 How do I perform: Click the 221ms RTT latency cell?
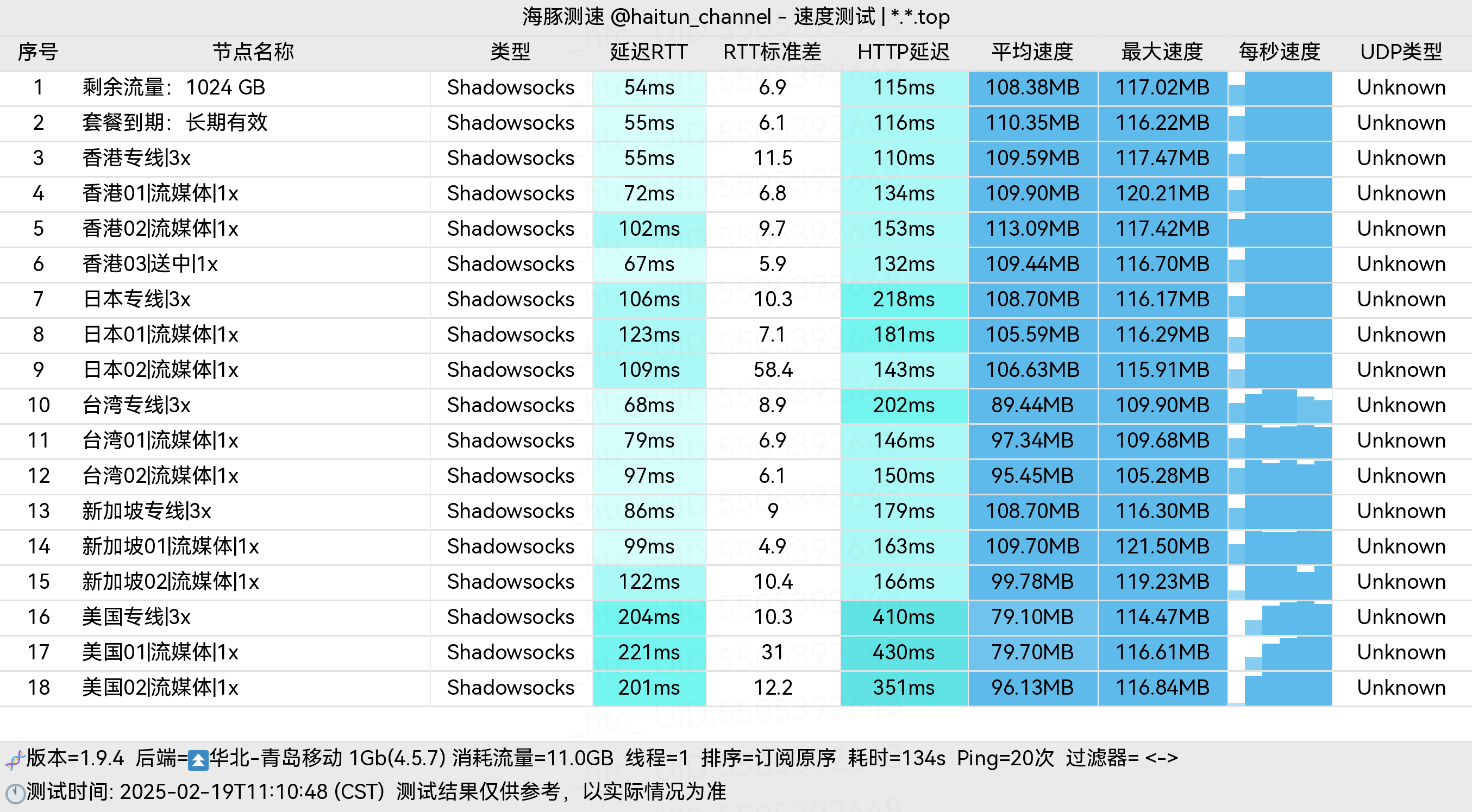649,652
